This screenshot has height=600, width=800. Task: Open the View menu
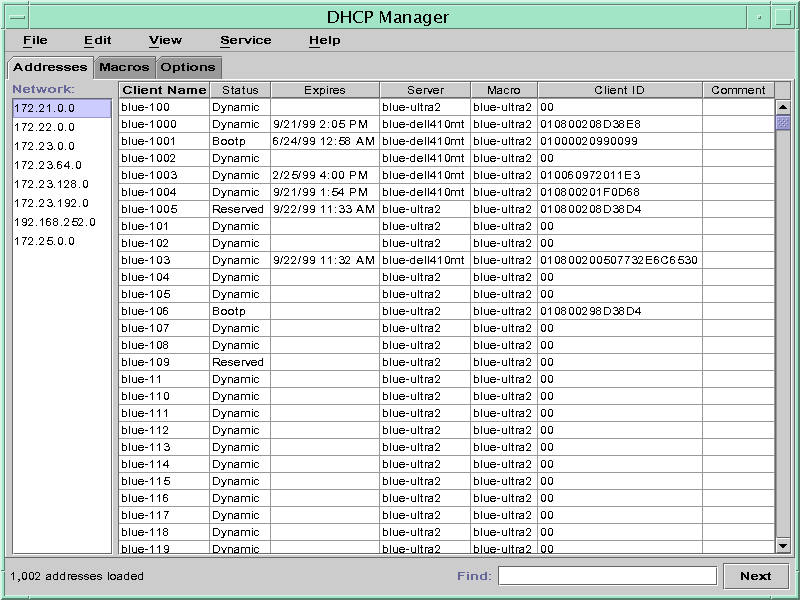164,40
